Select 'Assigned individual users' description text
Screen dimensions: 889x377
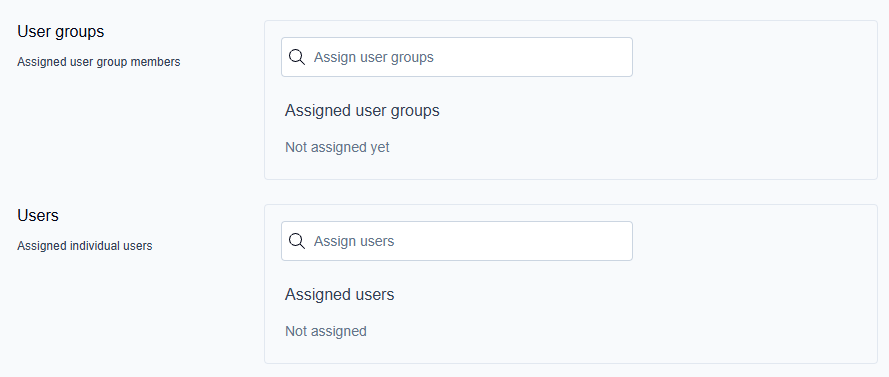[84, 246]
